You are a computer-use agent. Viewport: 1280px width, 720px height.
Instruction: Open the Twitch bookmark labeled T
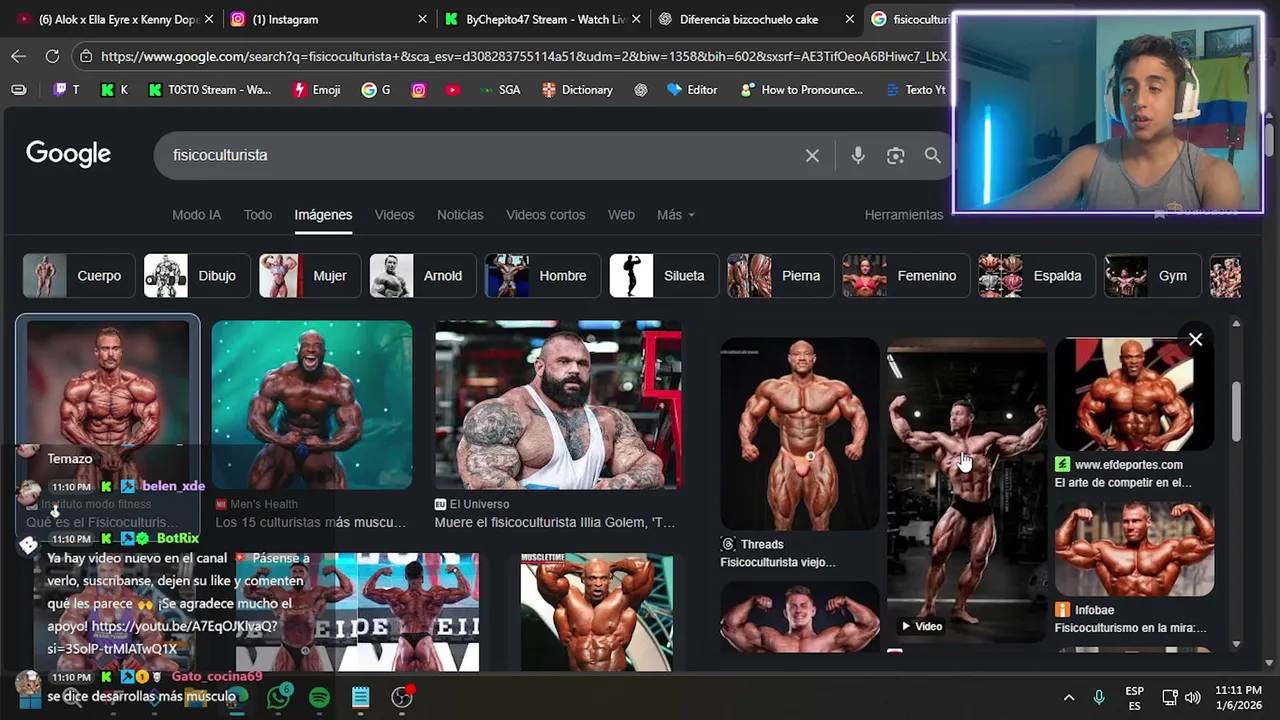point(66,89)
